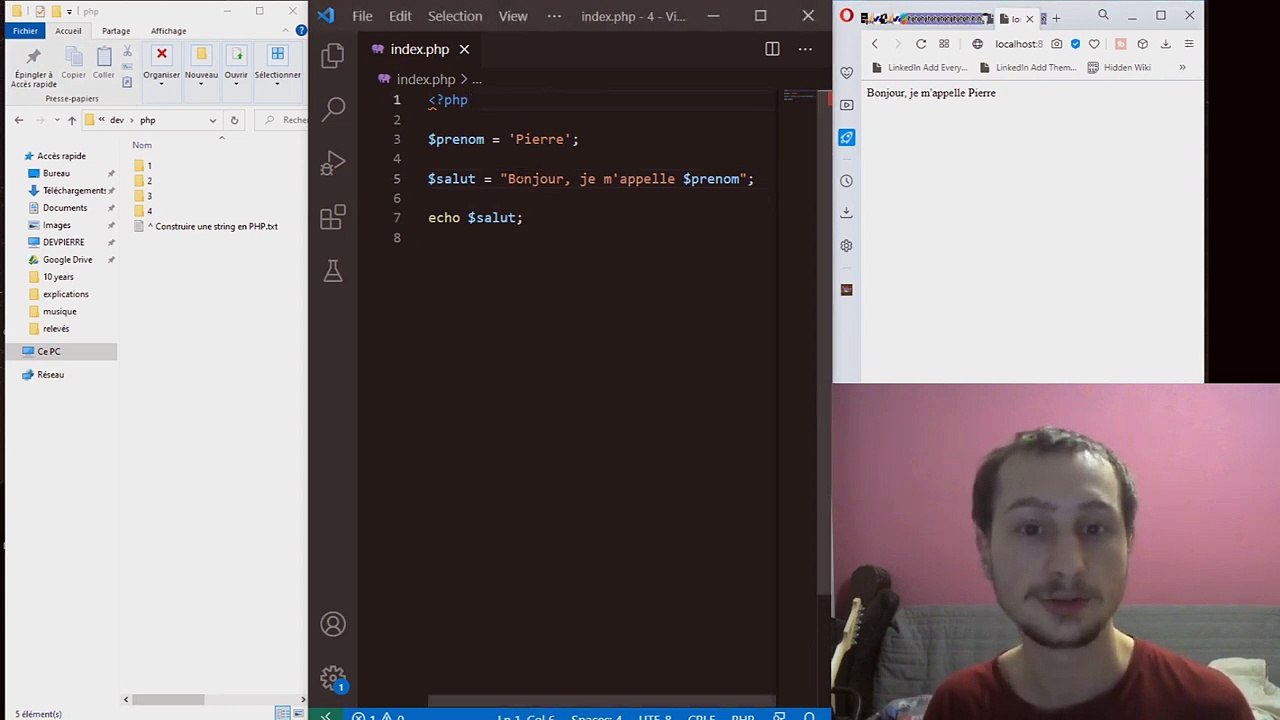
Task: Open the Search view in VS Code
Action: 333,108
